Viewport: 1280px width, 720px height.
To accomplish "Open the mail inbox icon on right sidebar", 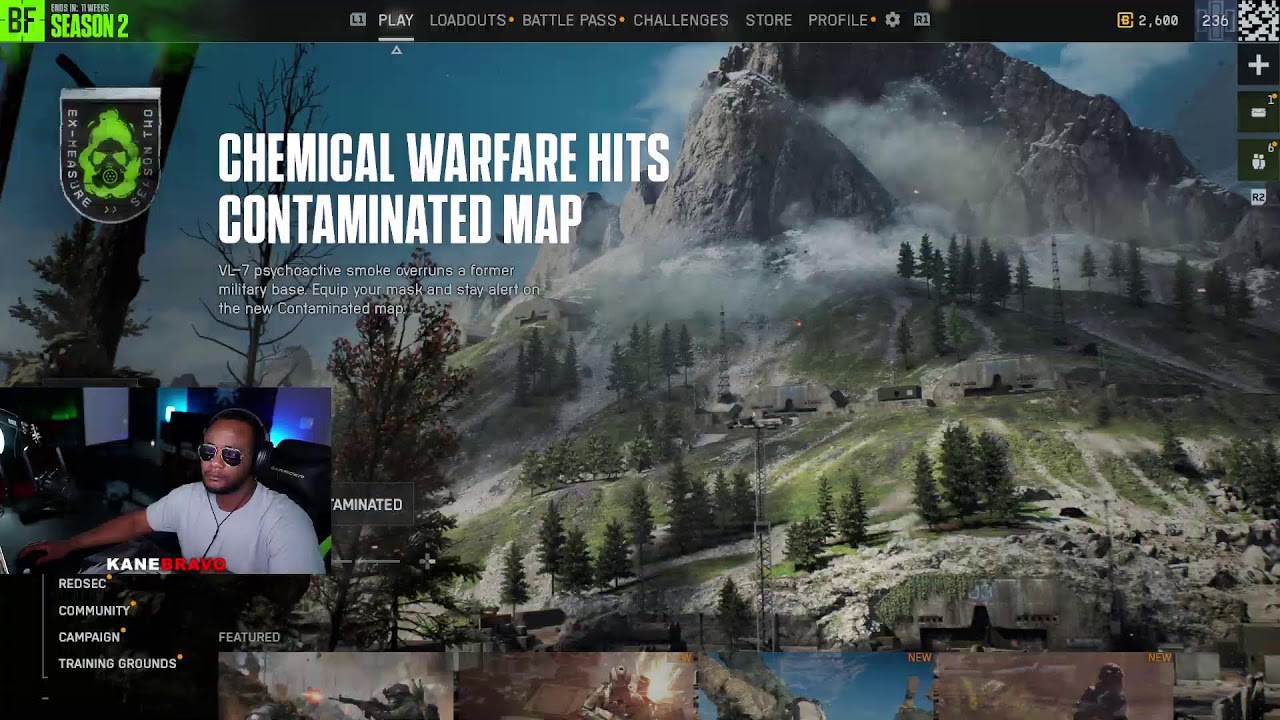I will (1258, 113).
